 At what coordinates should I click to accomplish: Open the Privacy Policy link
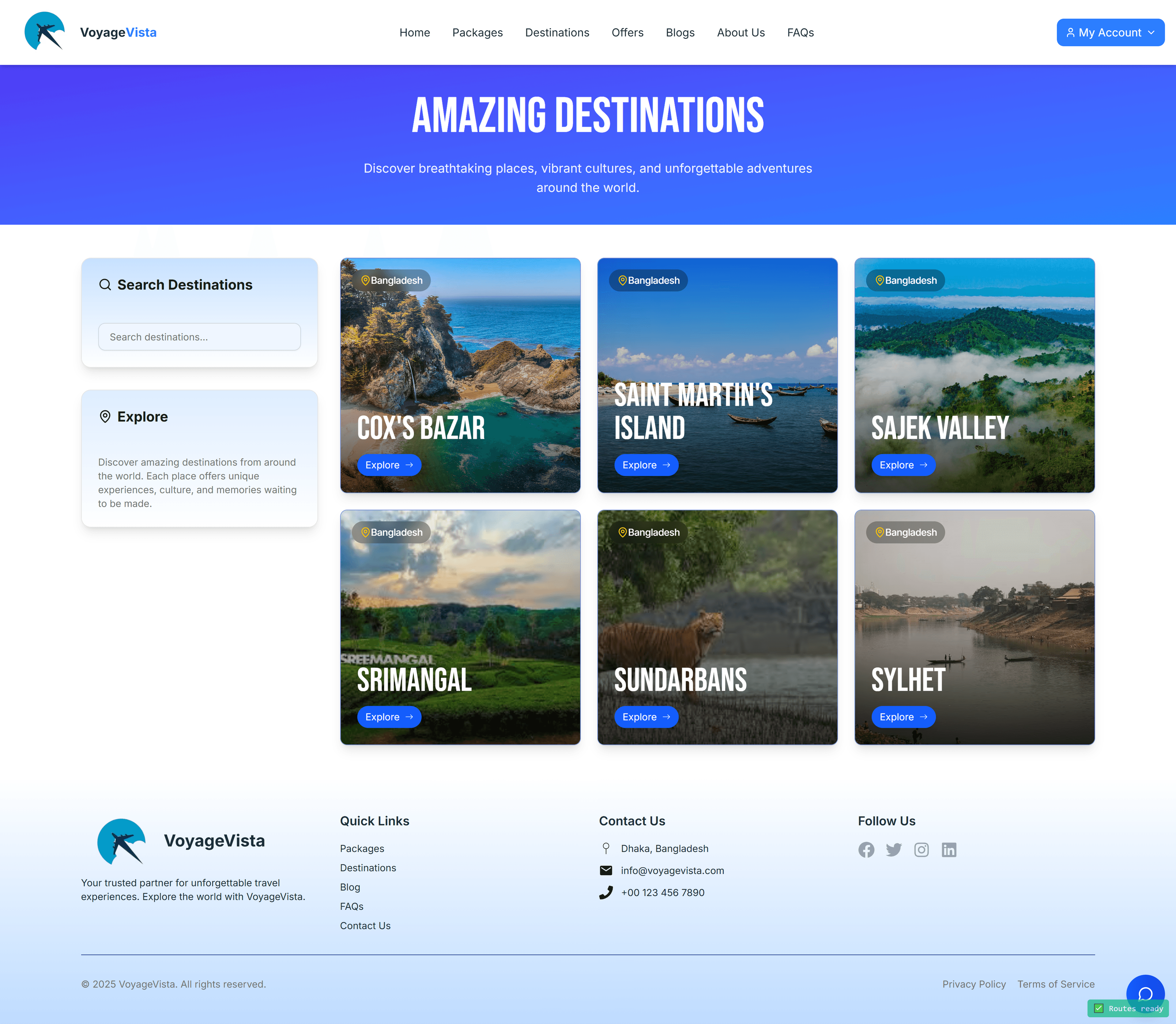point(974,984)
